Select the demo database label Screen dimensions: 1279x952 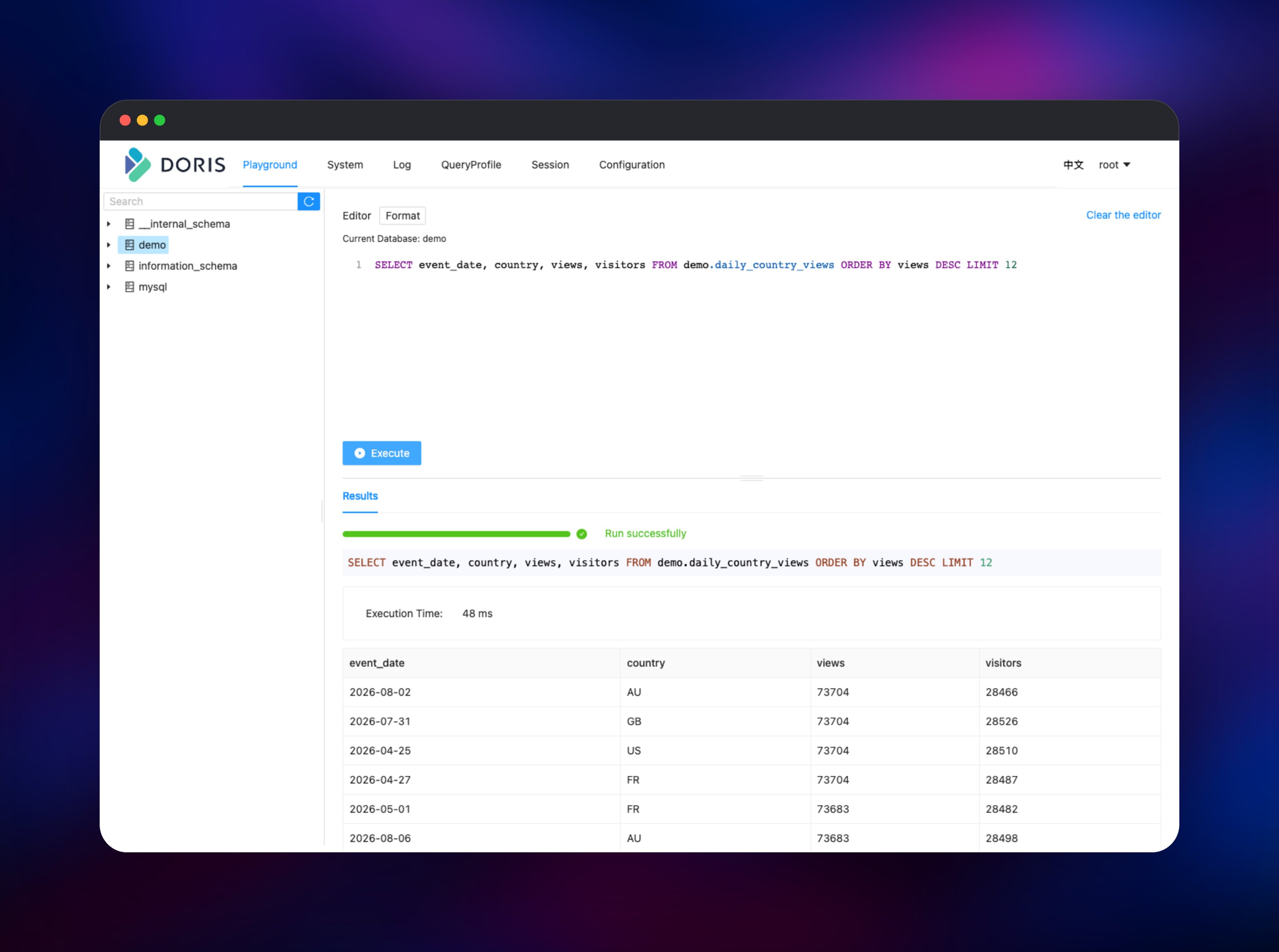point(152,245)
